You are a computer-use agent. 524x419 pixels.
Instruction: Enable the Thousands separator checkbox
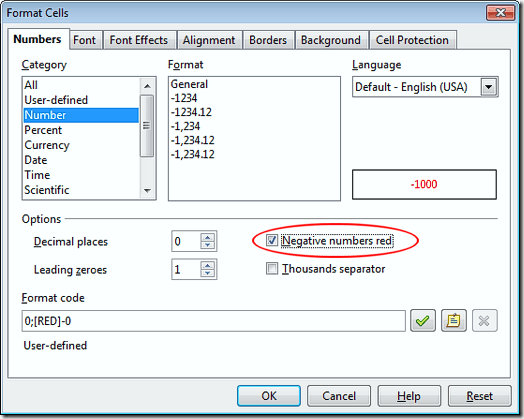pos(272,268)
